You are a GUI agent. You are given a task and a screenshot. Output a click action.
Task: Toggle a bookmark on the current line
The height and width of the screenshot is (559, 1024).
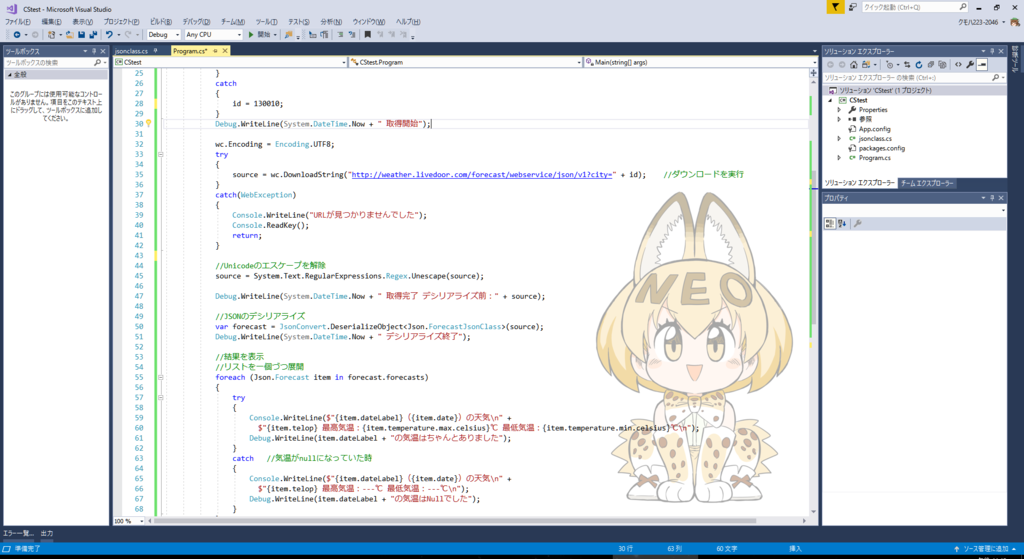(368, 35)
